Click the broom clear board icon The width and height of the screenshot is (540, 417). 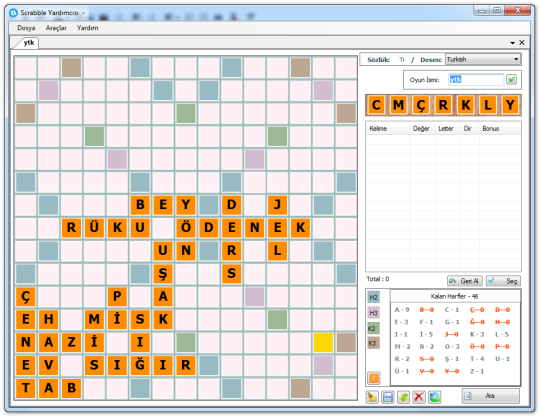tap(372, 397)
